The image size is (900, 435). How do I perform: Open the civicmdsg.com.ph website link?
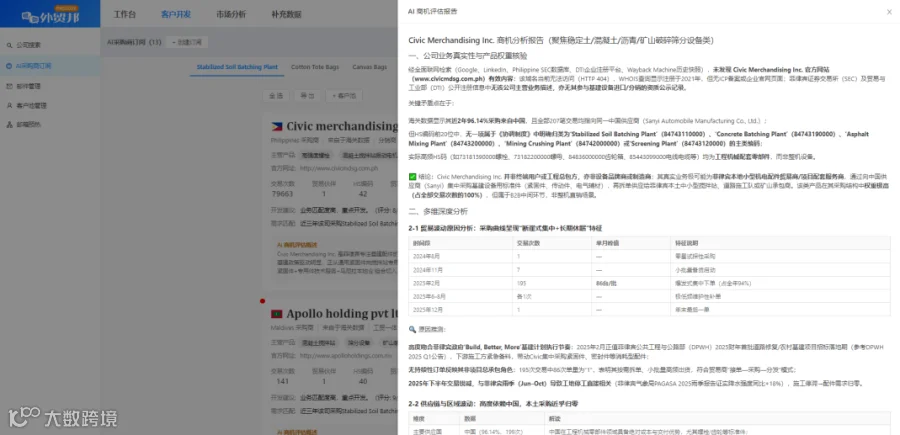[339, 169]
